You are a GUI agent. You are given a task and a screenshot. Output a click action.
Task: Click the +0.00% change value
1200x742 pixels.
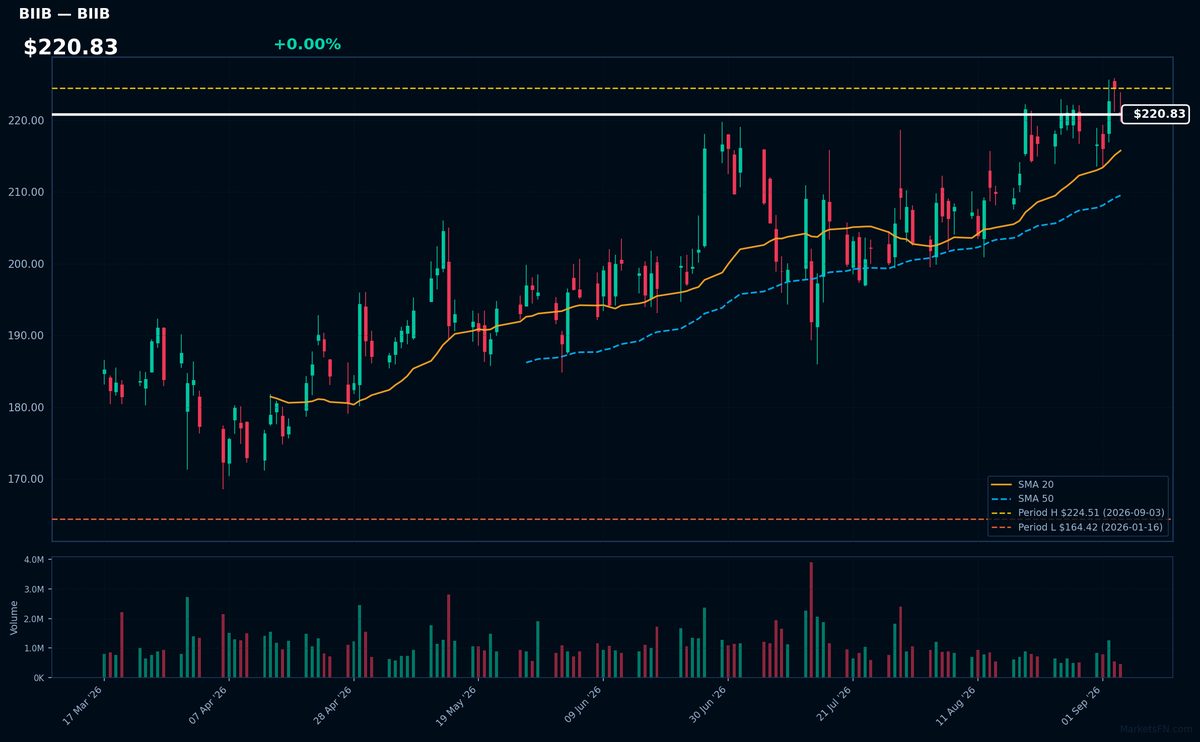coord(307,44)
